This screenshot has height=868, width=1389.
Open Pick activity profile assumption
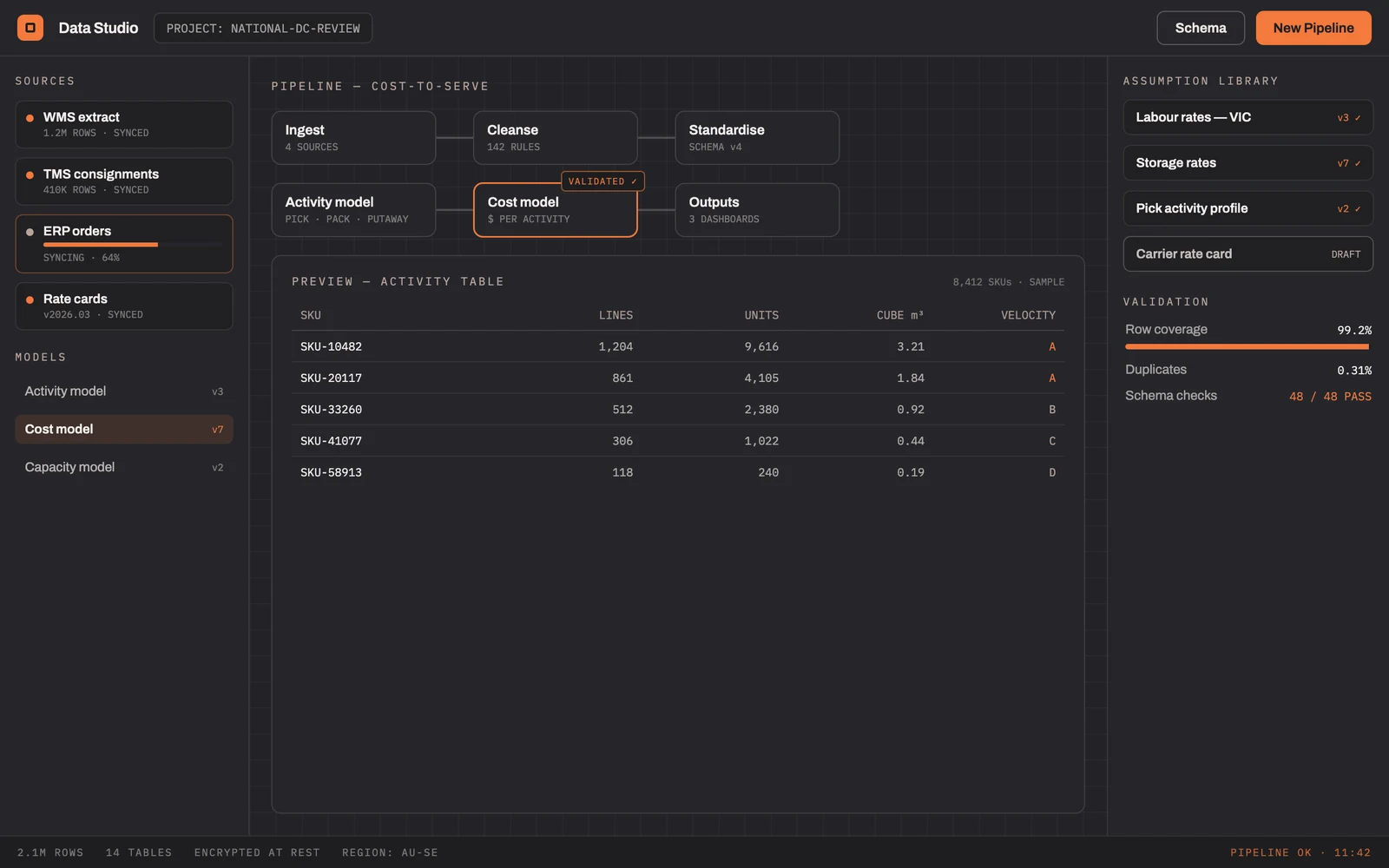pyautogui.click(x=1248, y=208)
